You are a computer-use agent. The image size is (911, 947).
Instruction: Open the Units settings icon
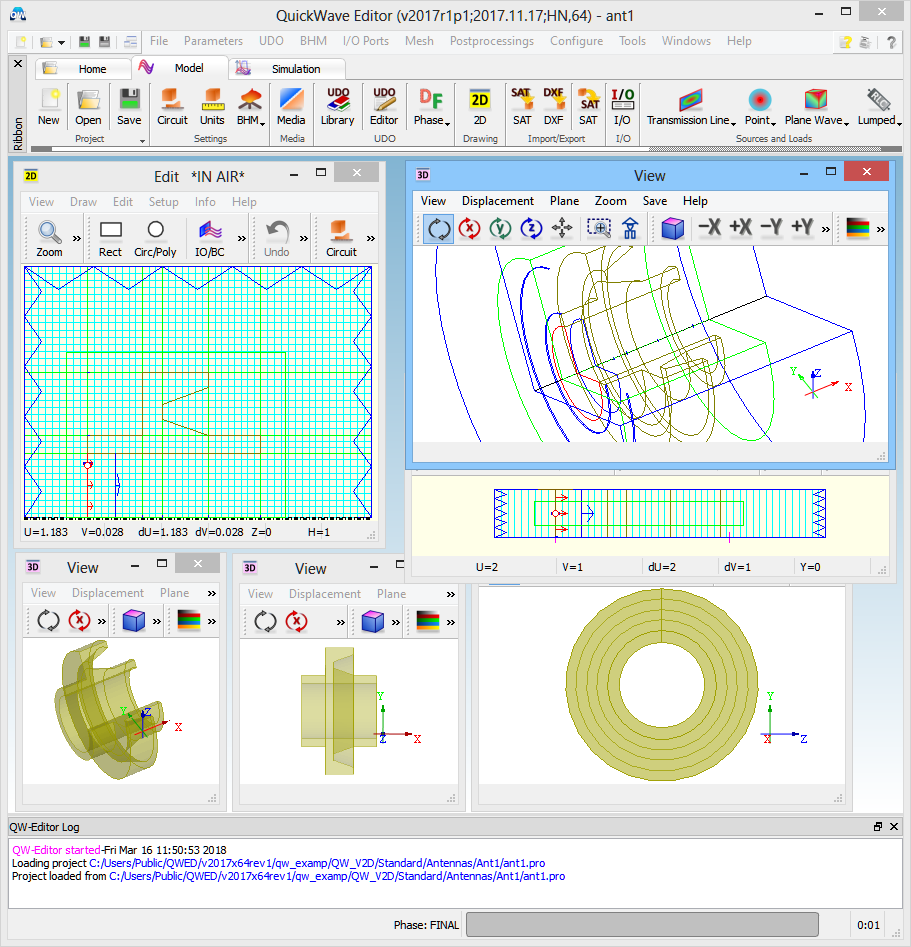click(212, 106)
